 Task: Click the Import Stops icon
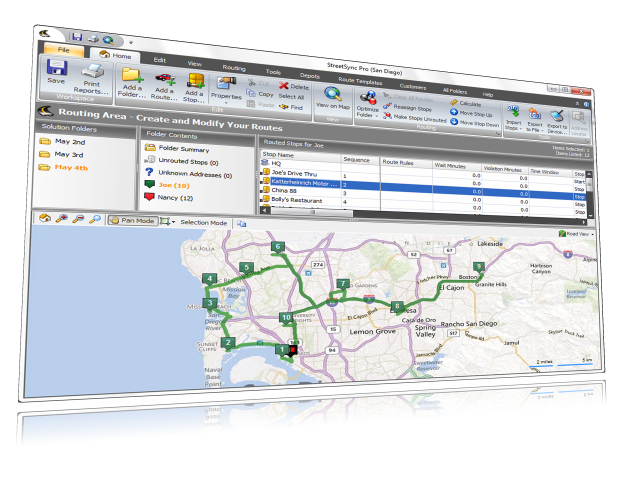[513, 114]
